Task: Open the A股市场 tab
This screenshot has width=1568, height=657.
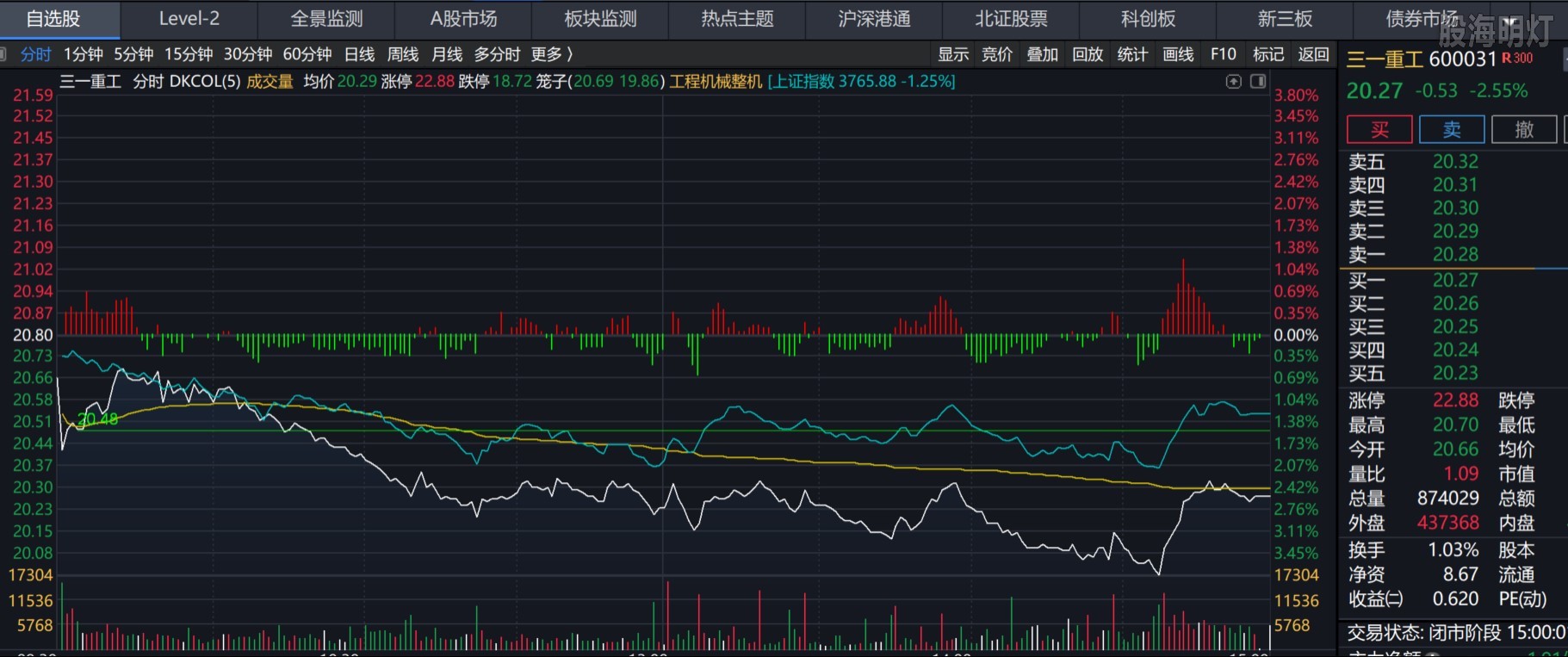Action: point(463,19)
